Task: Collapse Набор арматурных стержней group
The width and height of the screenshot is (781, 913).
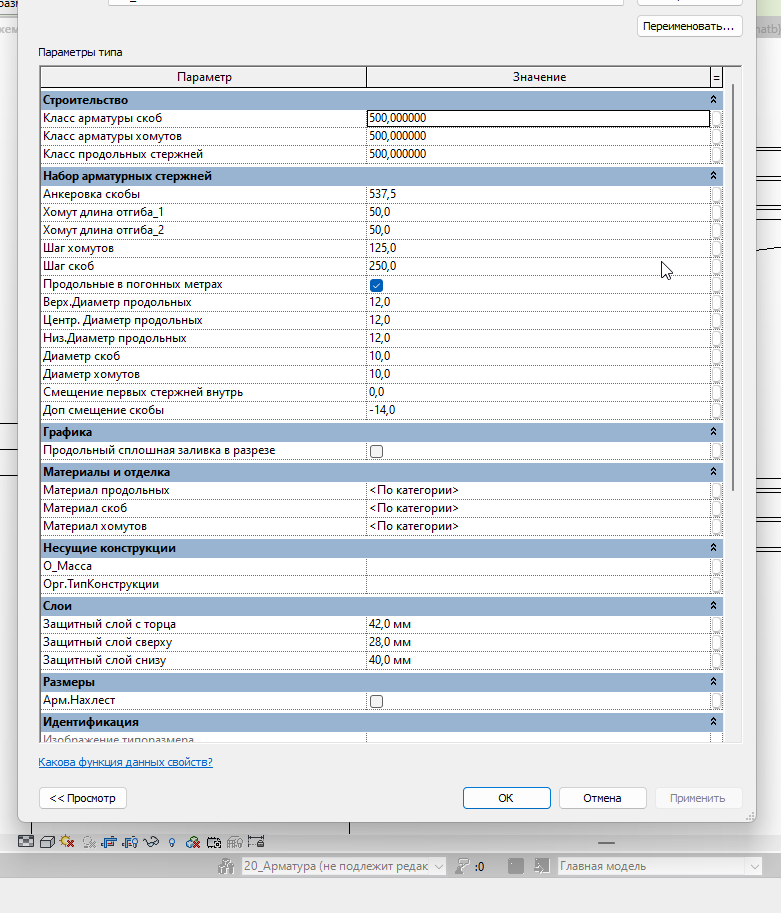Action: pos(713,175)
